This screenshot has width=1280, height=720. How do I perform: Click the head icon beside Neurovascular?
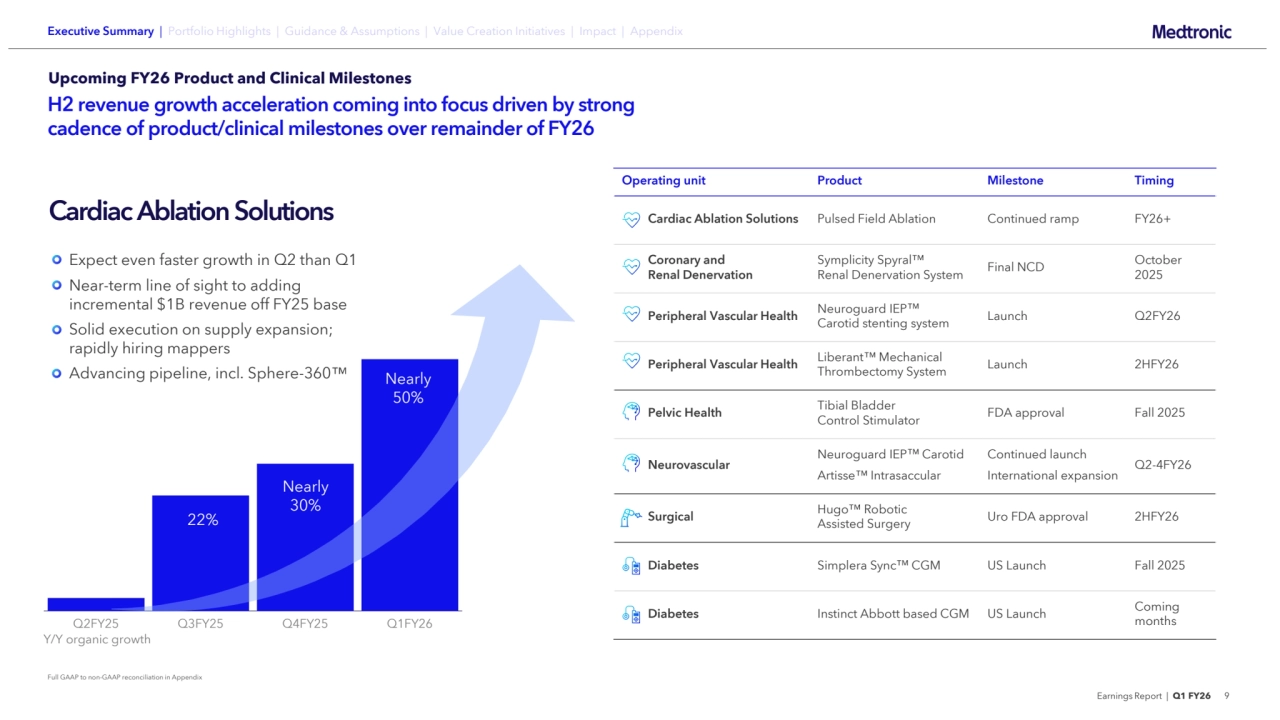[x=631, y=464]
